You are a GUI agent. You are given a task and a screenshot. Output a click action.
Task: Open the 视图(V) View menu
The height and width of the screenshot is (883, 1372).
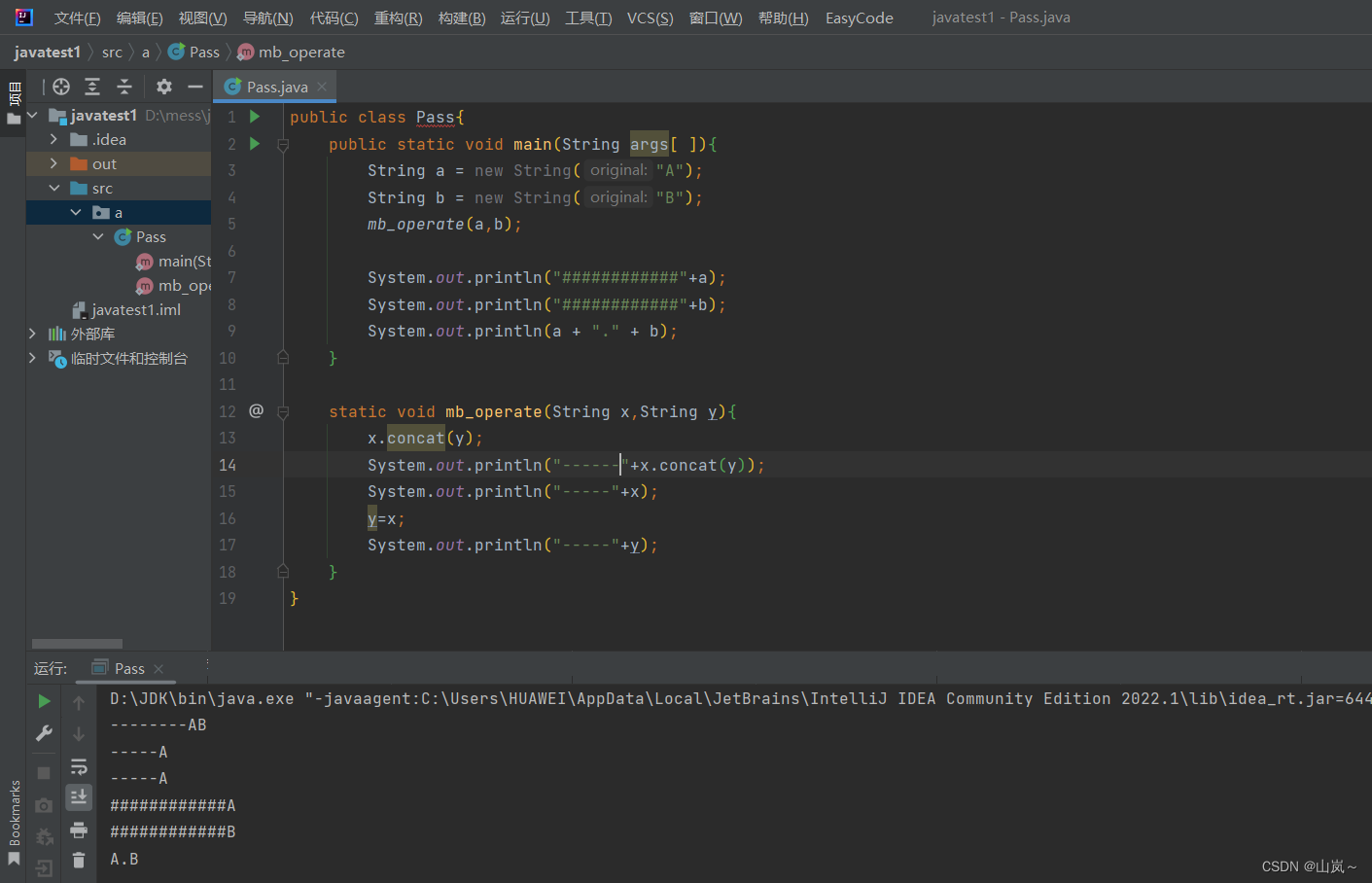tap(202, 18)
